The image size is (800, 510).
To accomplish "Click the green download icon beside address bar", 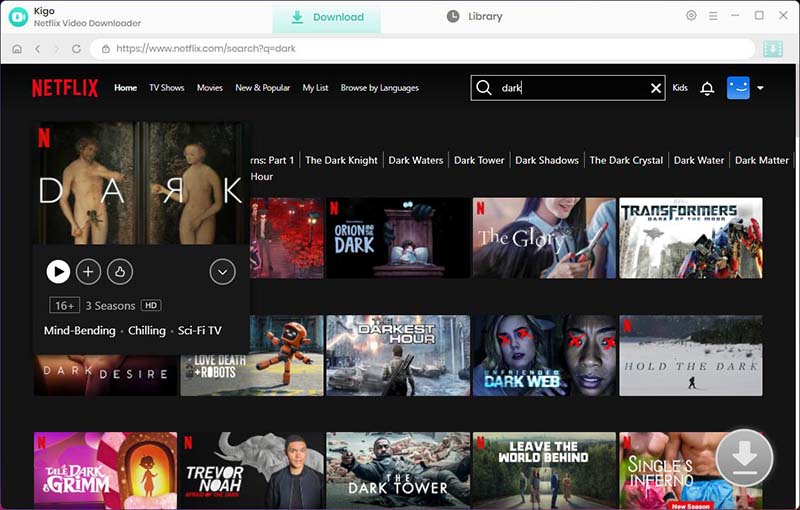I will pyautogui.click(x=772, y=49).
